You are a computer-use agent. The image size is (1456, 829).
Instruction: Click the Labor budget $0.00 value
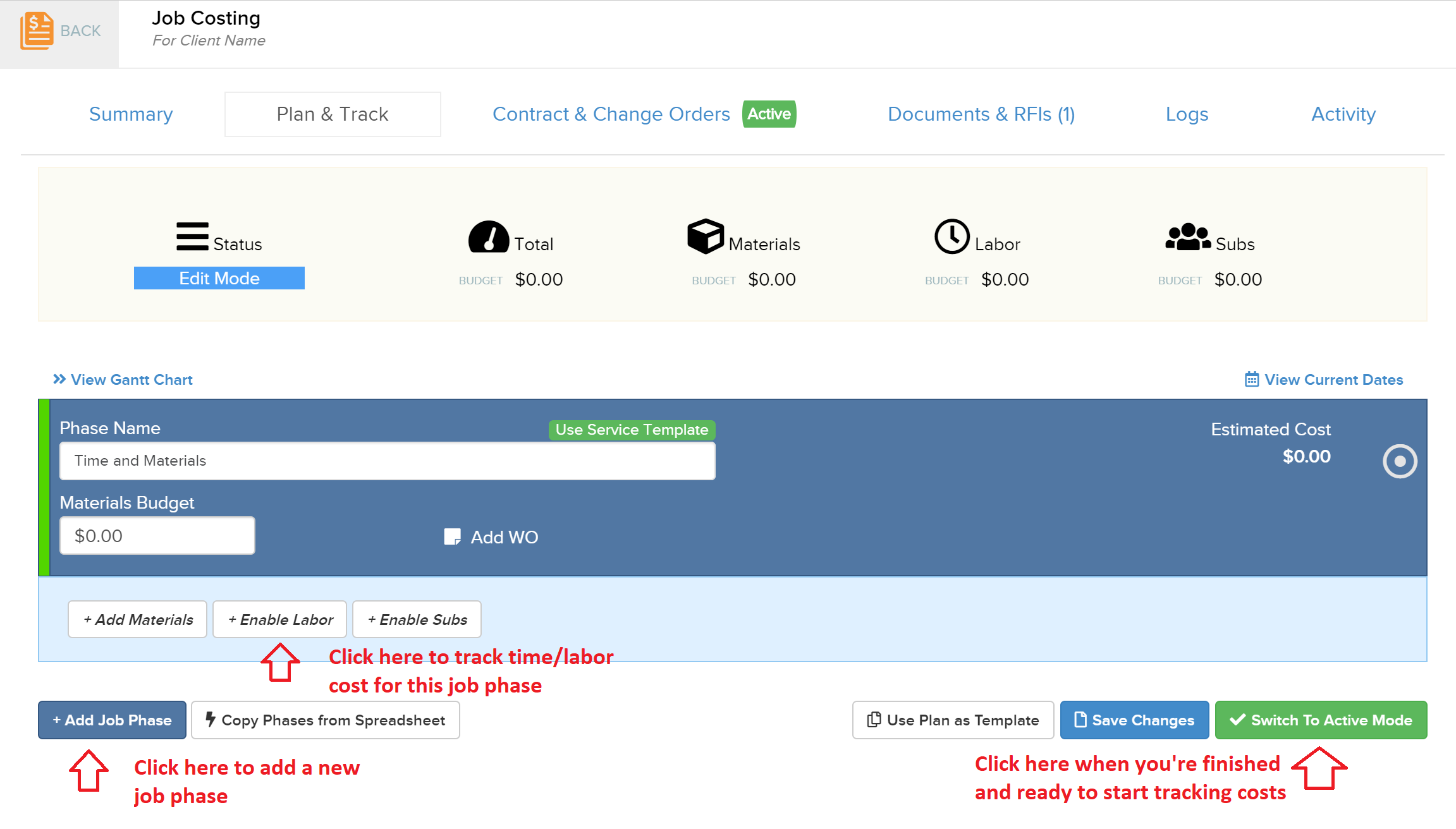pos(1005,279)
